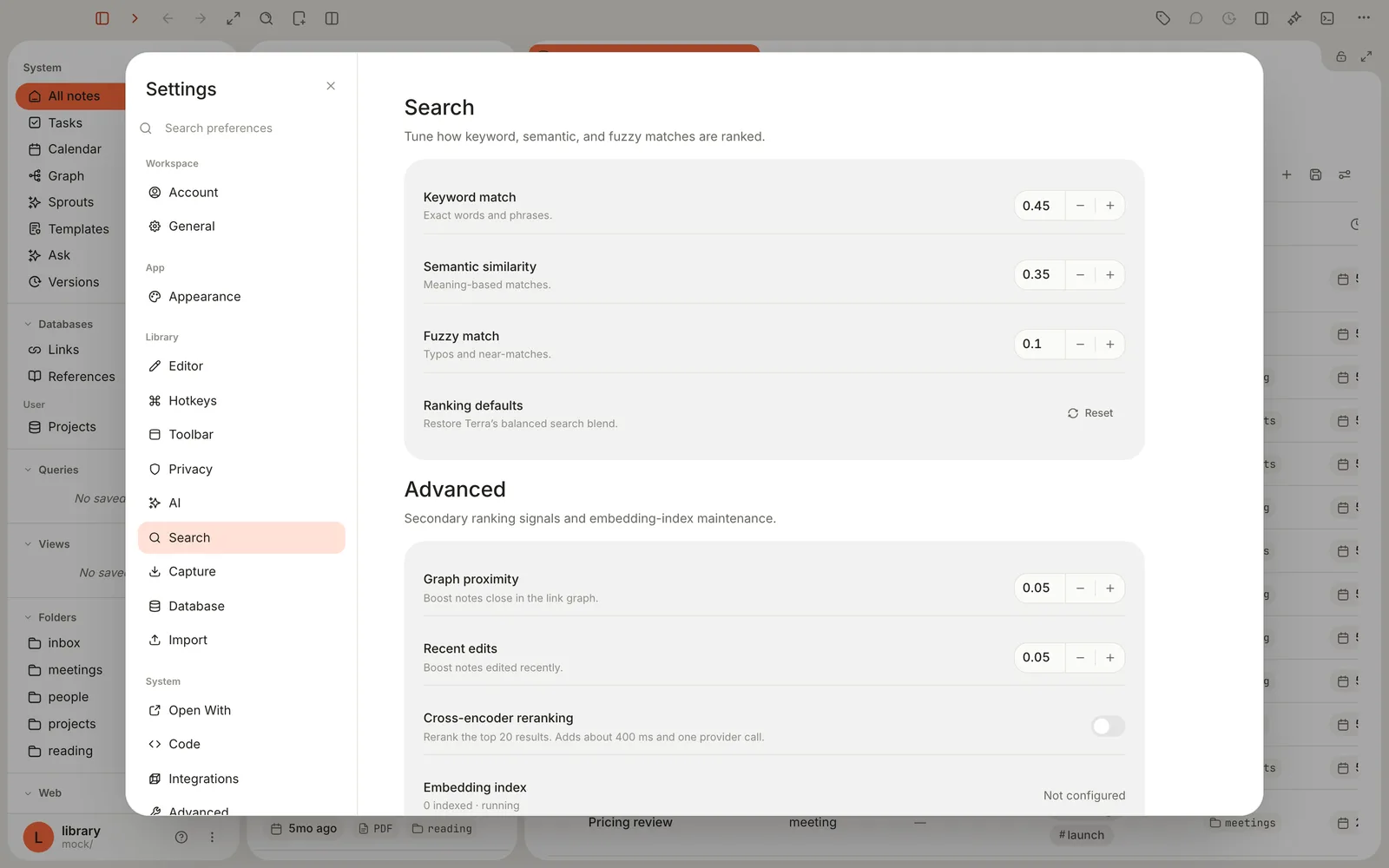This screenshot has width=1389, height=868.
Task: Click the help question mark icon
Action: click(x=181, y=838)
